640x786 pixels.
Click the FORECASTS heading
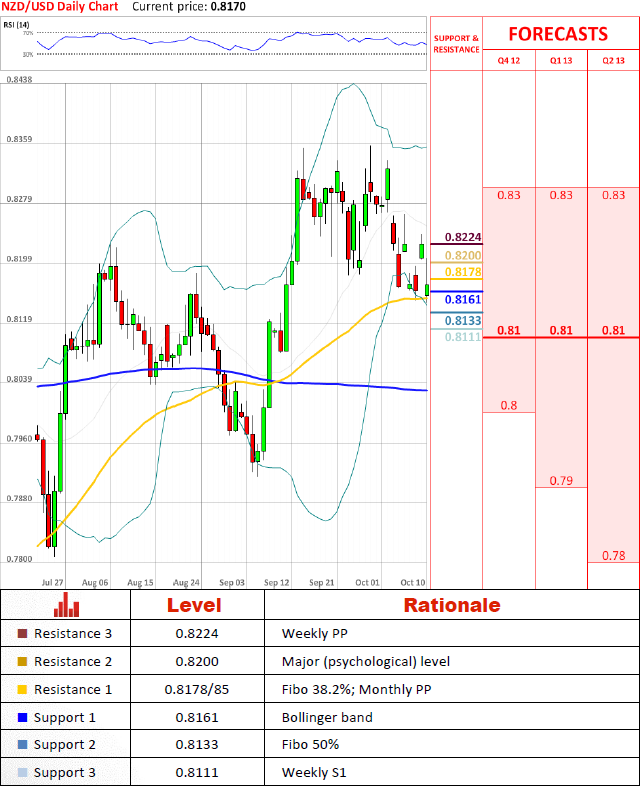[557, 34]
